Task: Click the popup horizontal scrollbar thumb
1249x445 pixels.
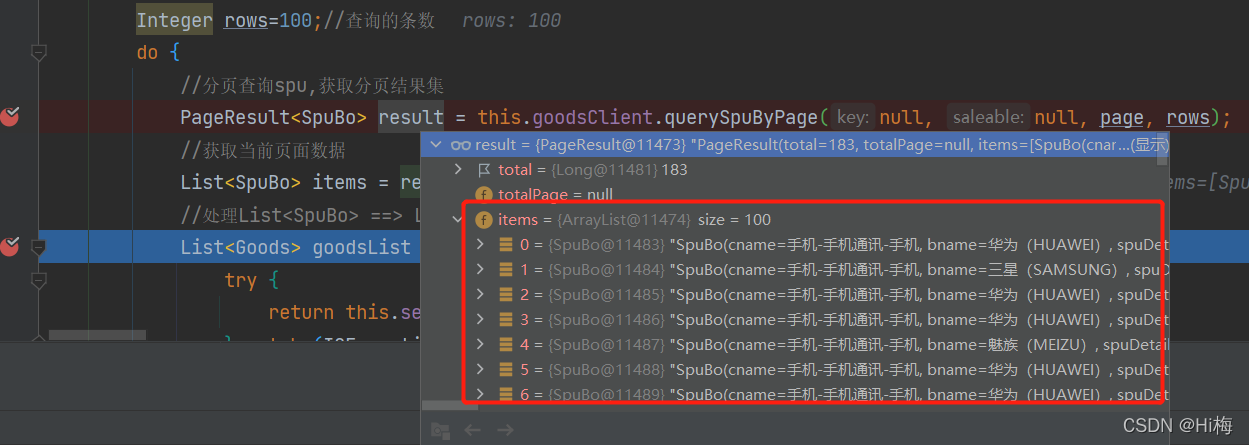Action: [449, 407]
